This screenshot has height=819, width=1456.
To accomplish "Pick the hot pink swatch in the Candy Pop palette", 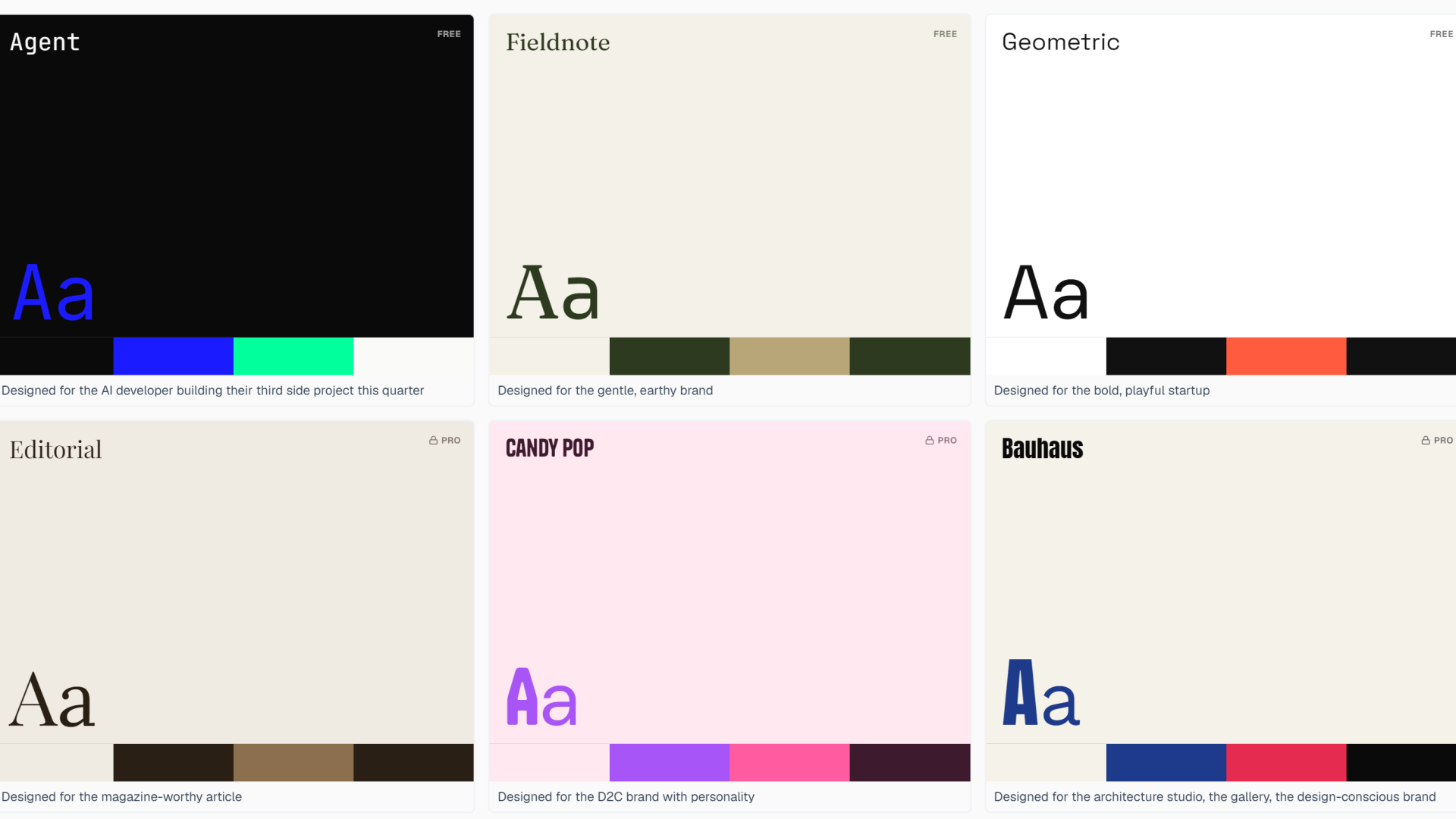I will point(789,763).
